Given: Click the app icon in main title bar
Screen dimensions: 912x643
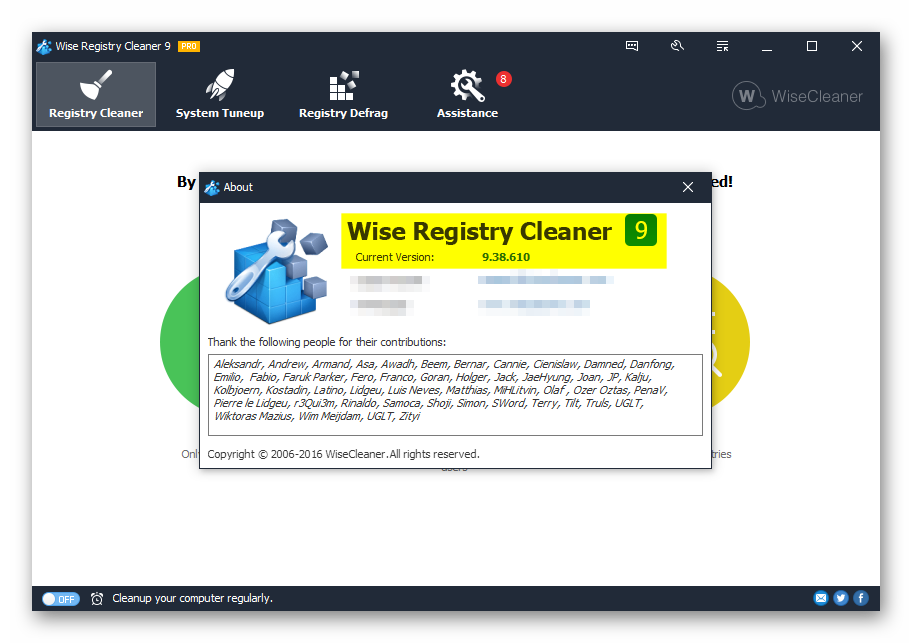Looking at the screenshot, I should (x=44, y=47).
